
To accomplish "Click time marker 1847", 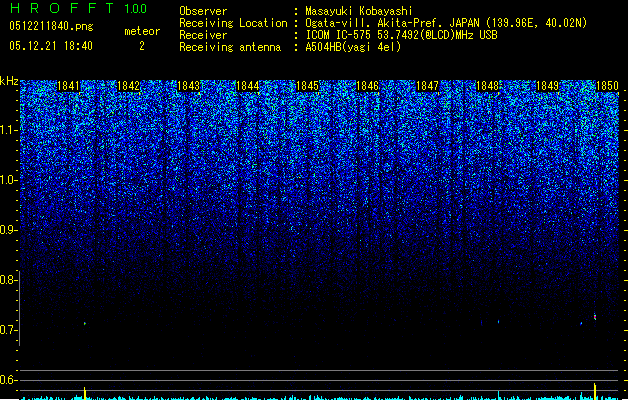I will (x=427, y=86).
